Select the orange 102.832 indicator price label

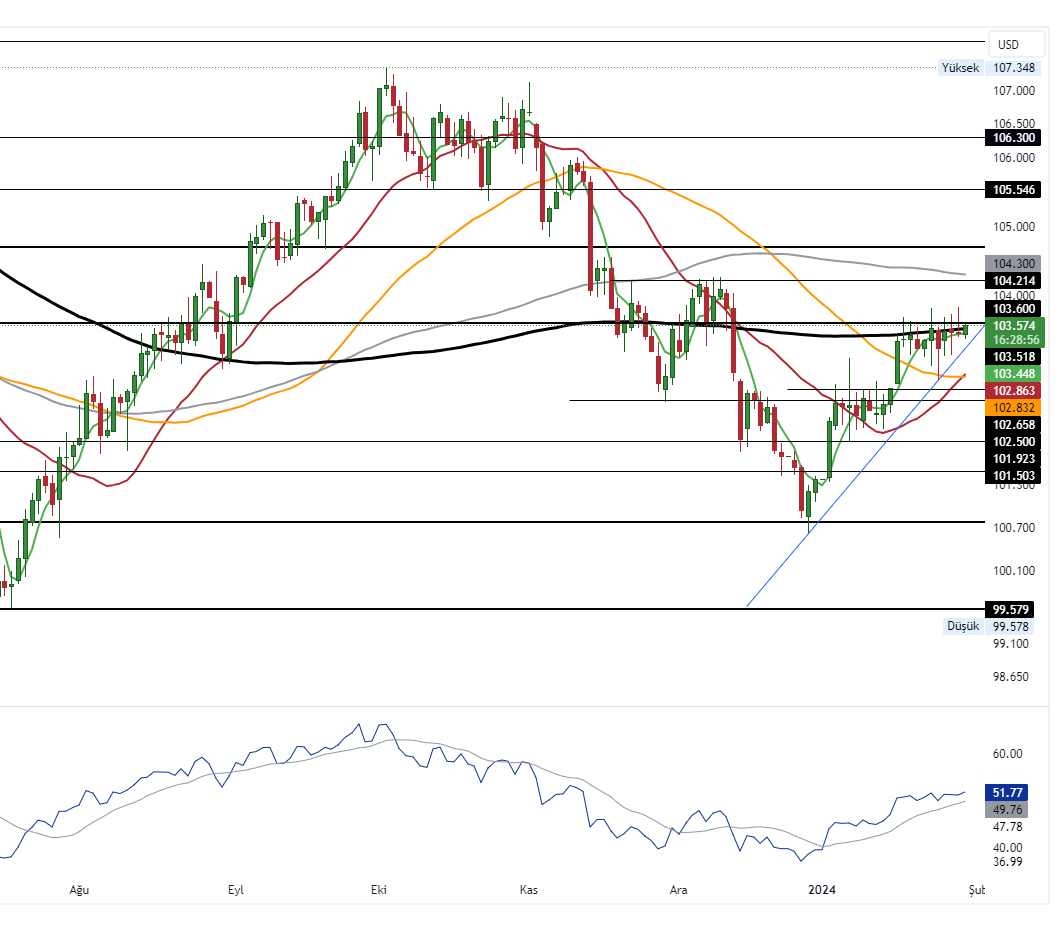(x=1014, y=407)
